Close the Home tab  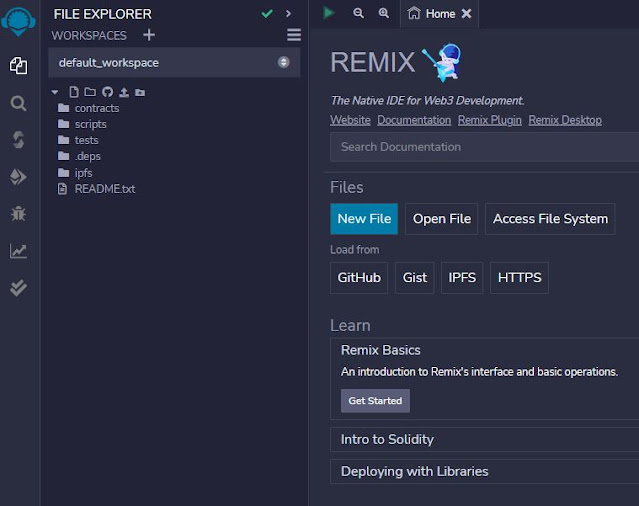click(466, 14)
